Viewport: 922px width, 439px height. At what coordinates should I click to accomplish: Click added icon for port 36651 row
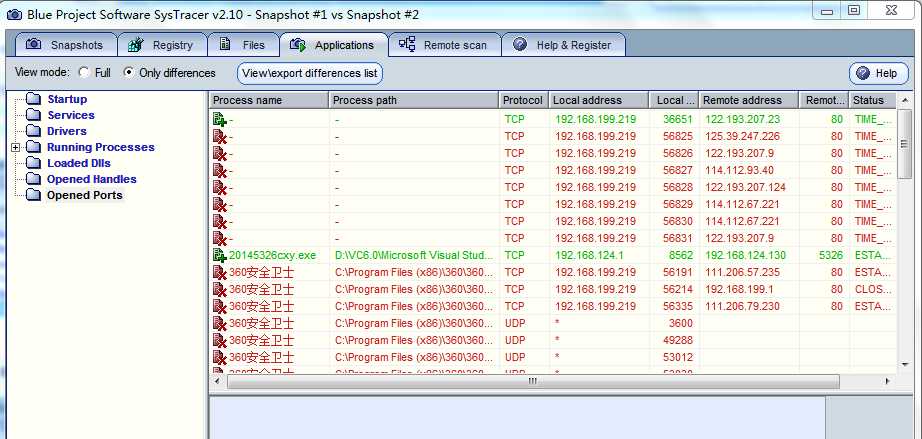tap(220, 120)
